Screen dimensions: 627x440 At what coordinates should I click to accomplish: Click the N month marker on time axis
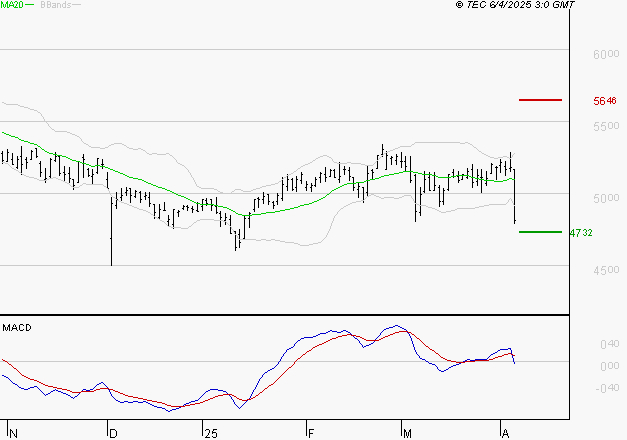[13, 434]
